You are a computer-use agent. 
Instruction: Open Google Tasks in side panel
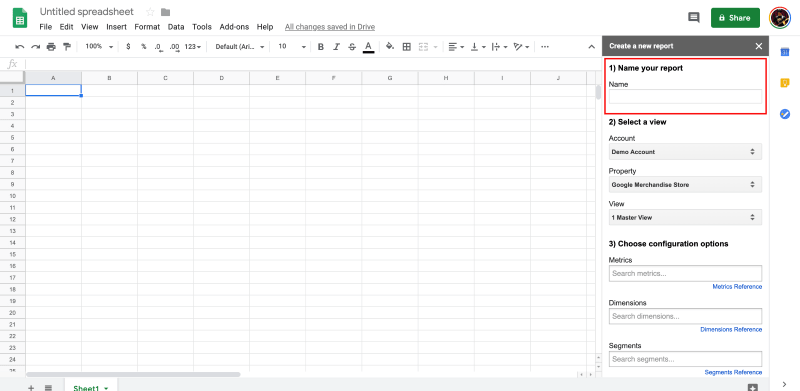(x=785, y=114)
